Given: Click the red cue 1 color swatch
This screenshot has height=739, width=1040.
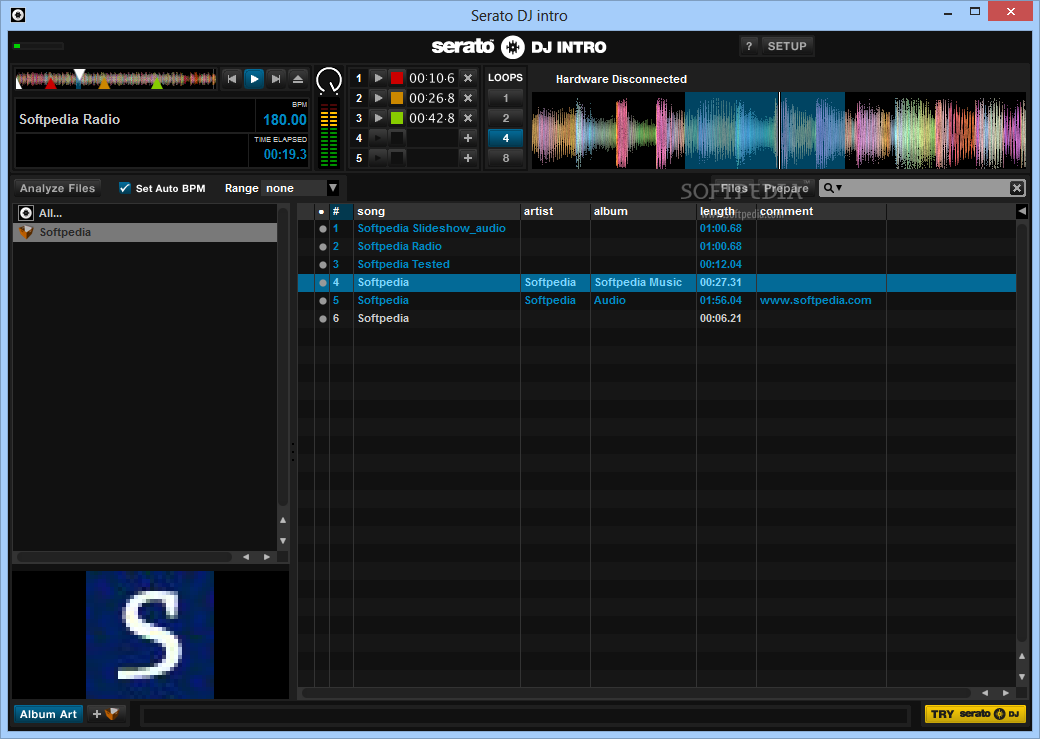Looking at the screenshot, I should [x=397, y=78].
